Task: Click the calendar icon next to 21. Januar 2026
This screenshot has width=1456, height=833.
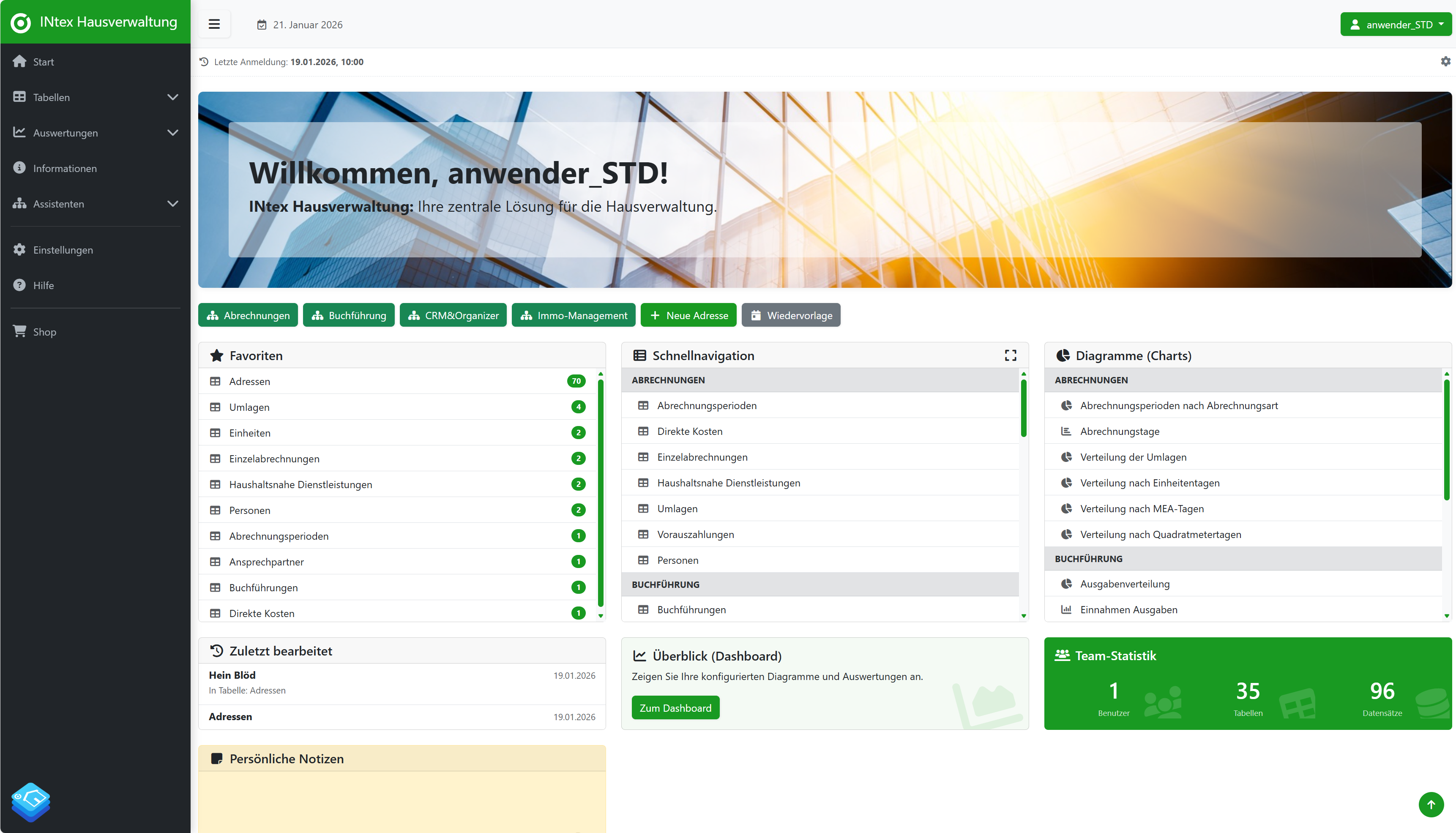Action: [x=262, y=24]
